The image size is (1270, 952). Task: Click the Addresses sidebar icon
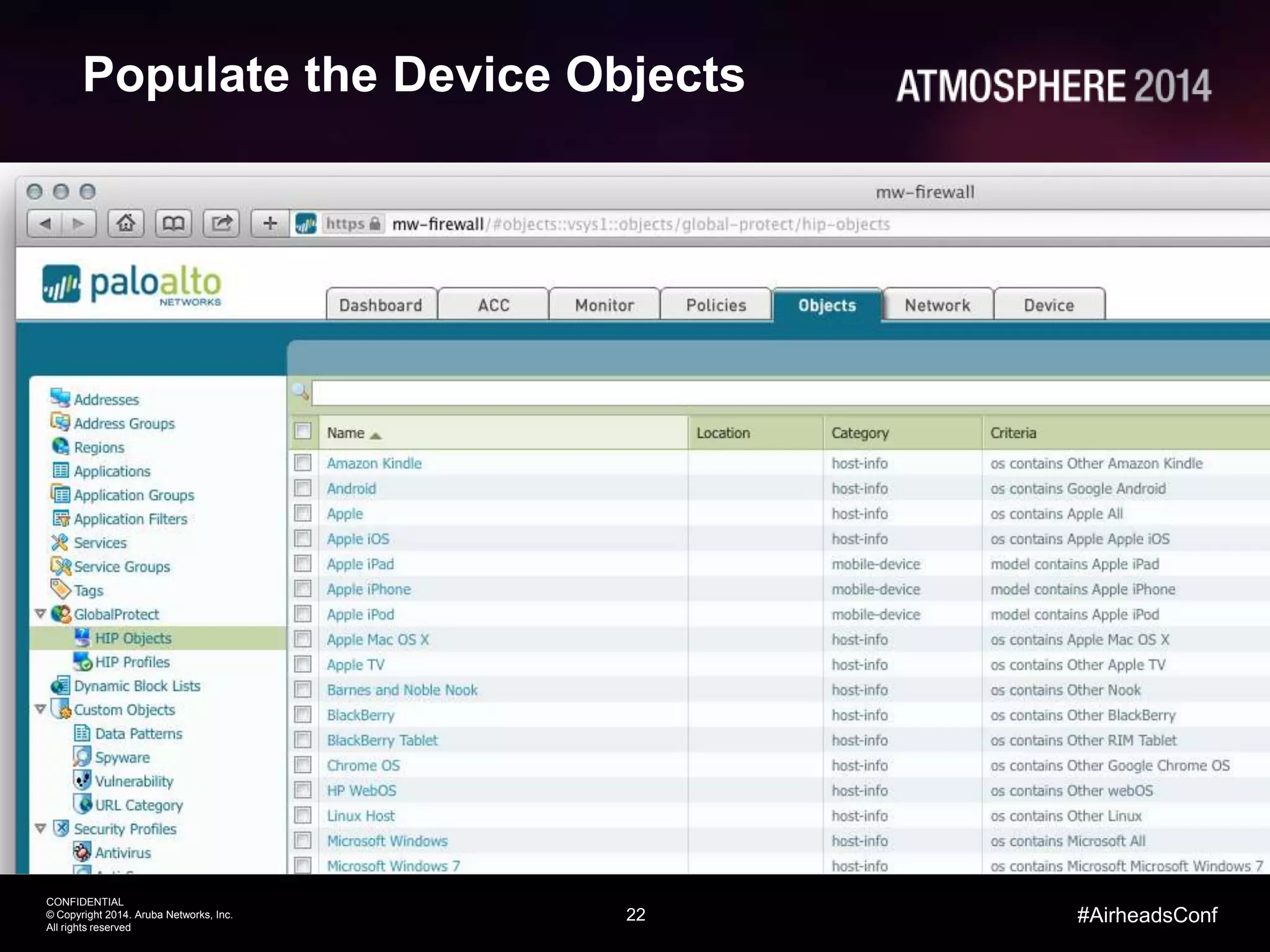(x=60, y=398)
